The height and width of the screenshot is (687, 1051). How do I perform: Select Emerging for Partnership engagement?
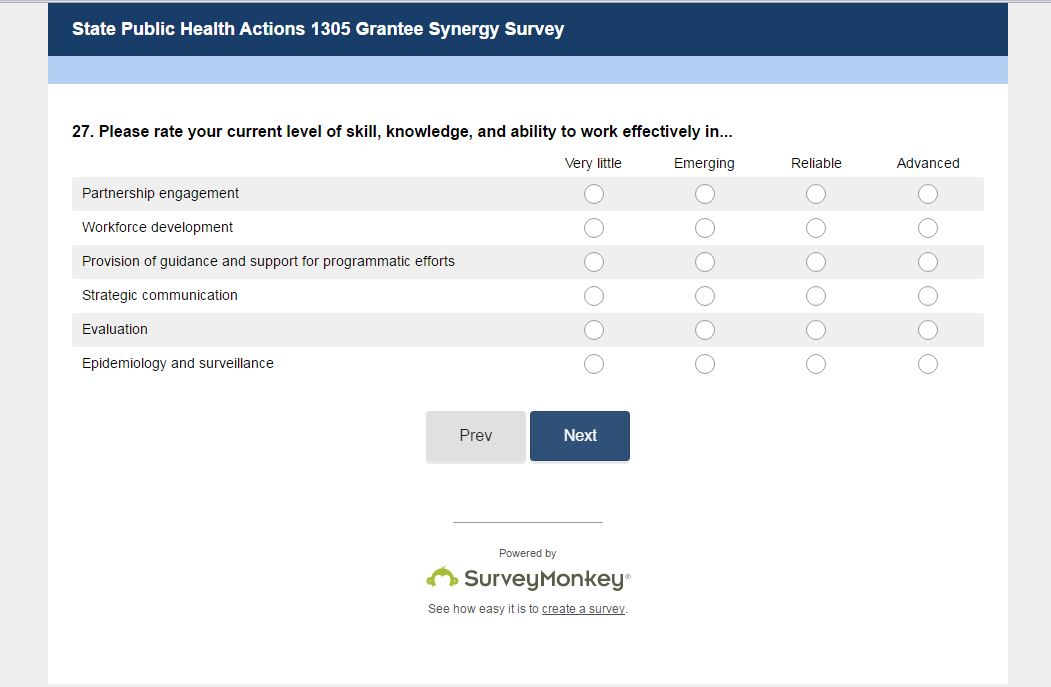[705, 194]
